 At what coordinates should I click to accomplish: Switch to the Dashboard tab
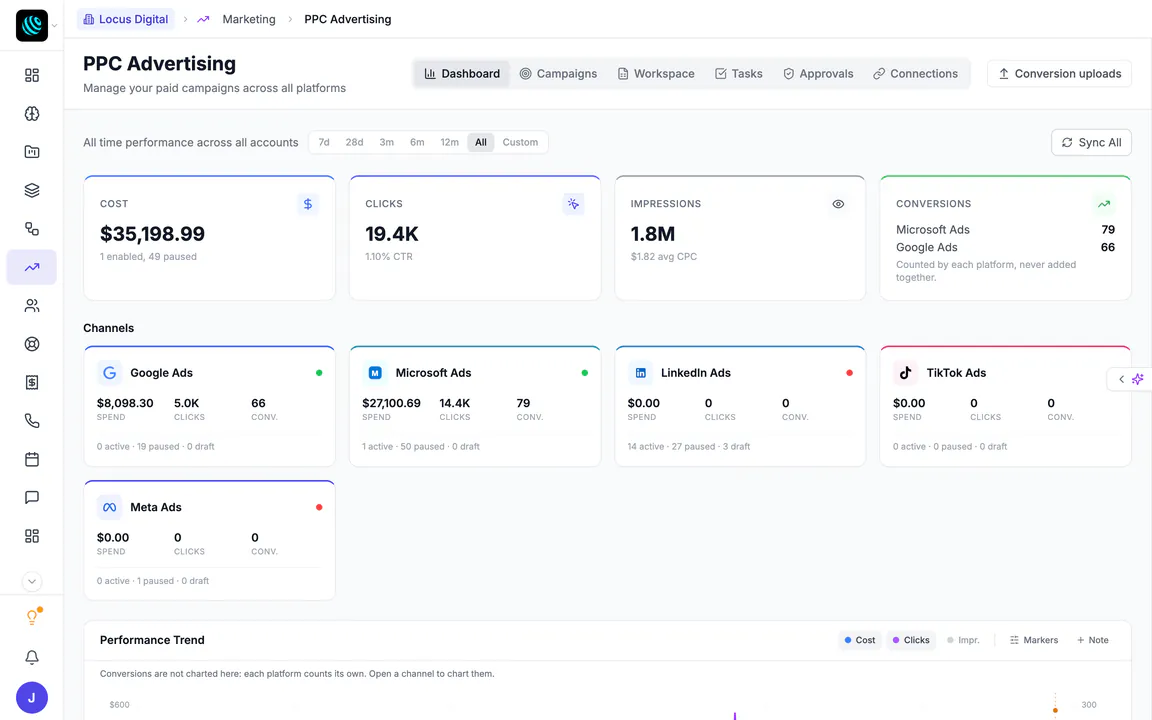pyautogui.click(x=462, y=73)
